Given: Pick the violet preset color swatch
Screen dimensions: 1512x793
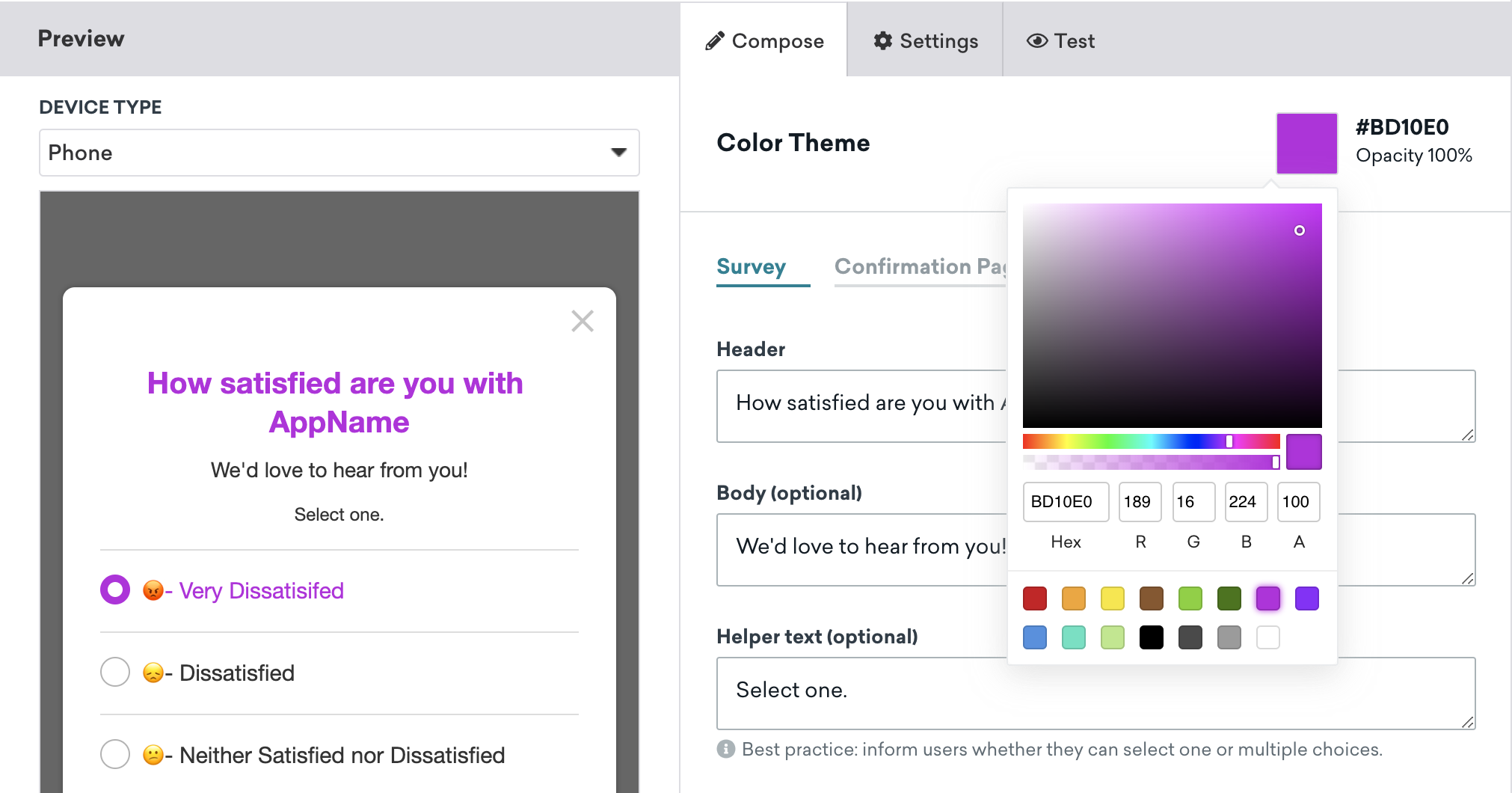Looking at the screenshot, I should pyautogui.click(x=1307, y=598).
